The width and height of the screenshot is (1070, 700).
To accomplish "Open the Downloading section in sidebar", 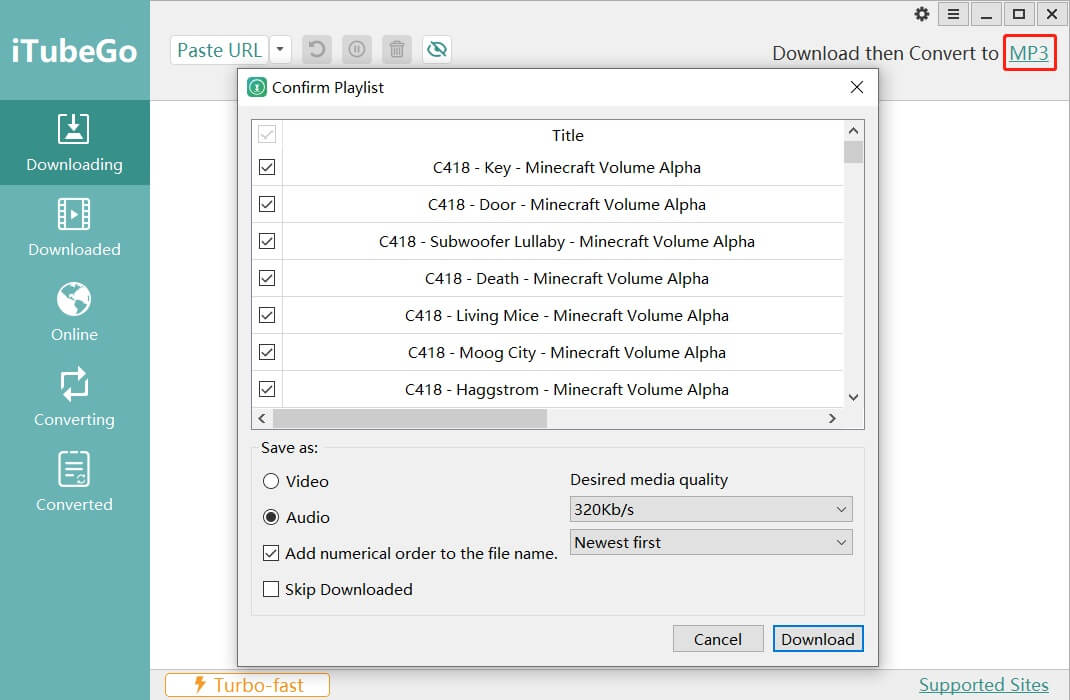I will pos(74,143).
